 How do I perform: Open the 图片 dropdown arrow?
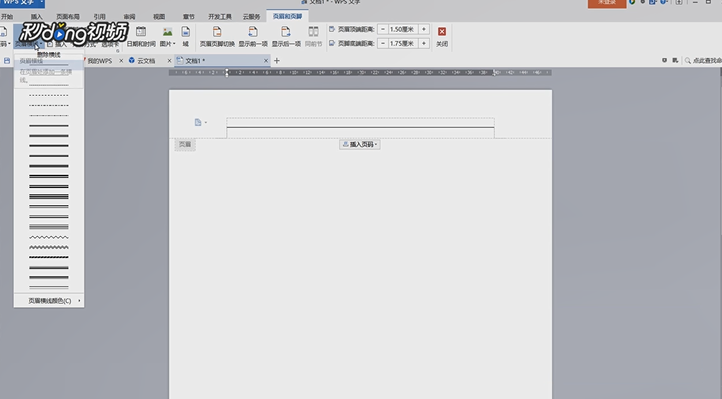[174, 44]
